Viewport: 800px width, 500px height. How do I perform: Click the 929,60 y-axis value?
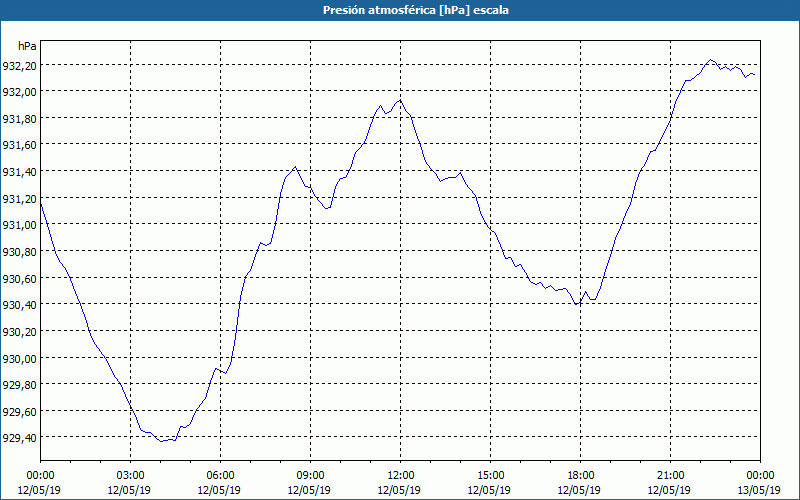click(19, 412)
